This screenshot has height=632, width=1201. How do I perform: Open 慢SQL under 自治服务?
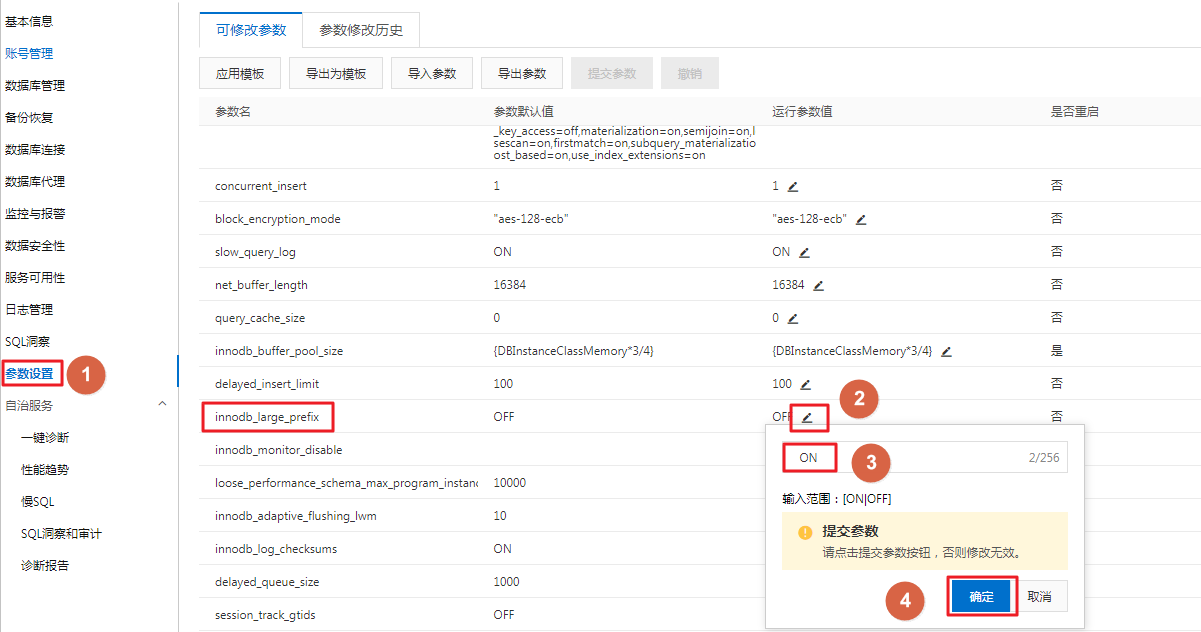[37, 501]
